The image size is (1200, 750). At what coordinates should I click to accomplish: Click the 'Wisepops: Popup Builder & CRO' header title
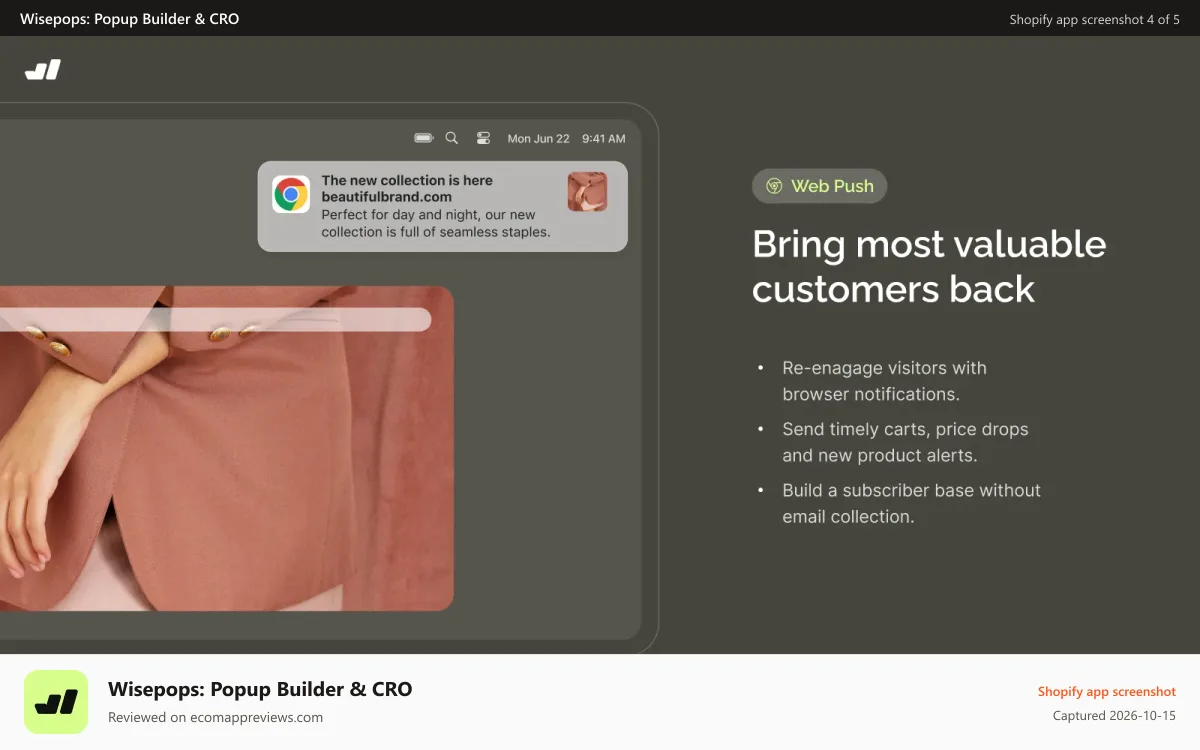(x=130, y=18)
